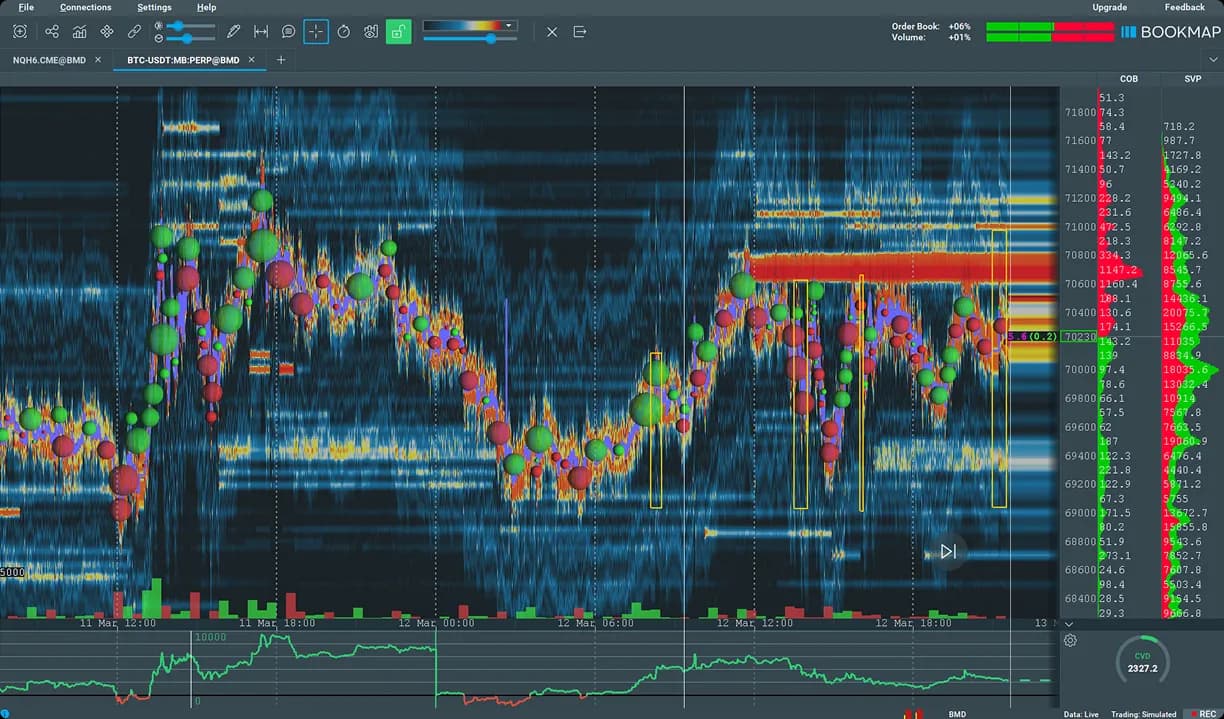Image resolution: width=1224 pixels, height=719 pixels.
Task: Toggle the green unlocked padlock
Action: point(399,31)
